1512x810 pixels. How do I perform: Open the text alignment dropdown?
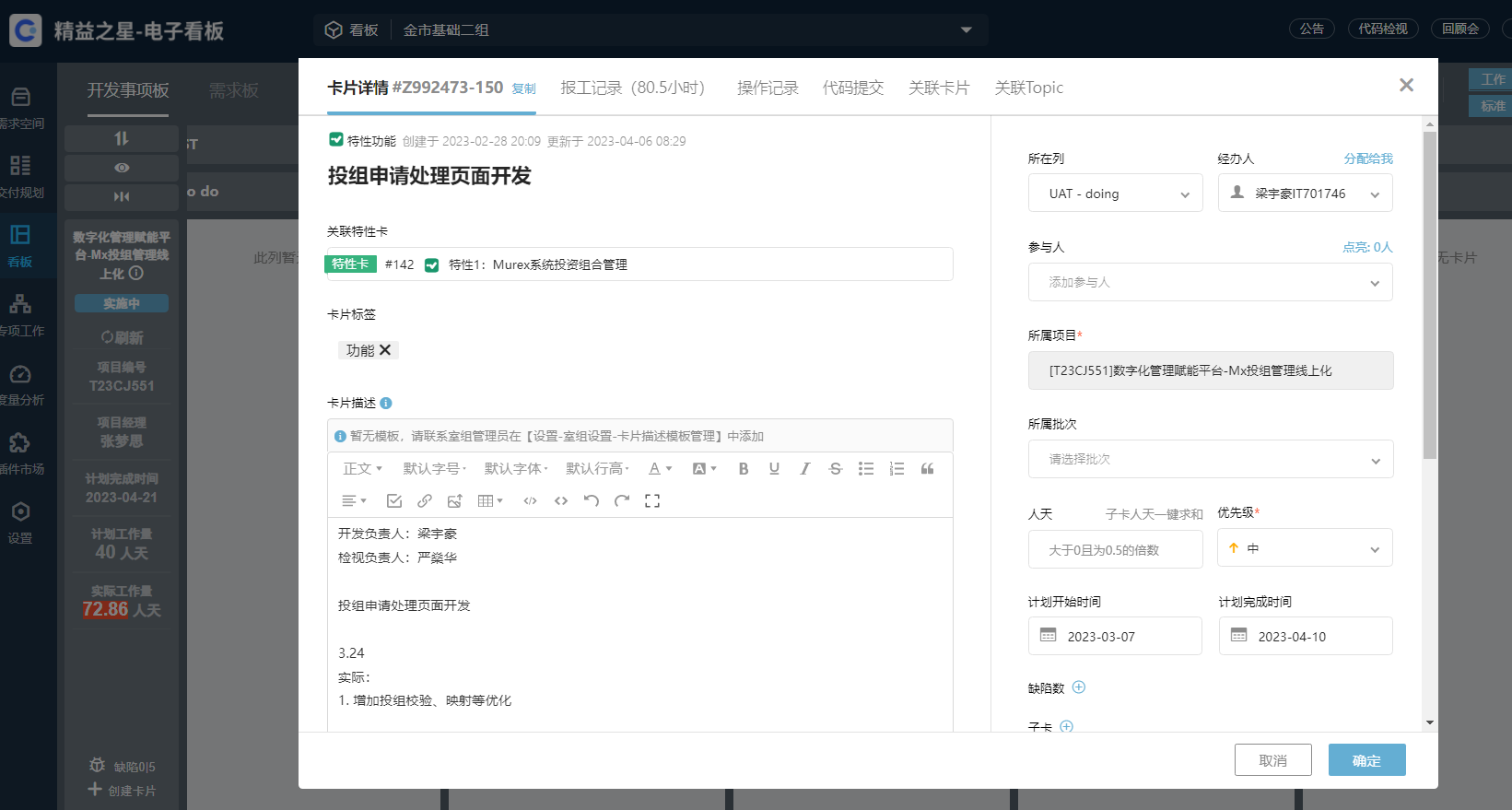click(354, 501)
